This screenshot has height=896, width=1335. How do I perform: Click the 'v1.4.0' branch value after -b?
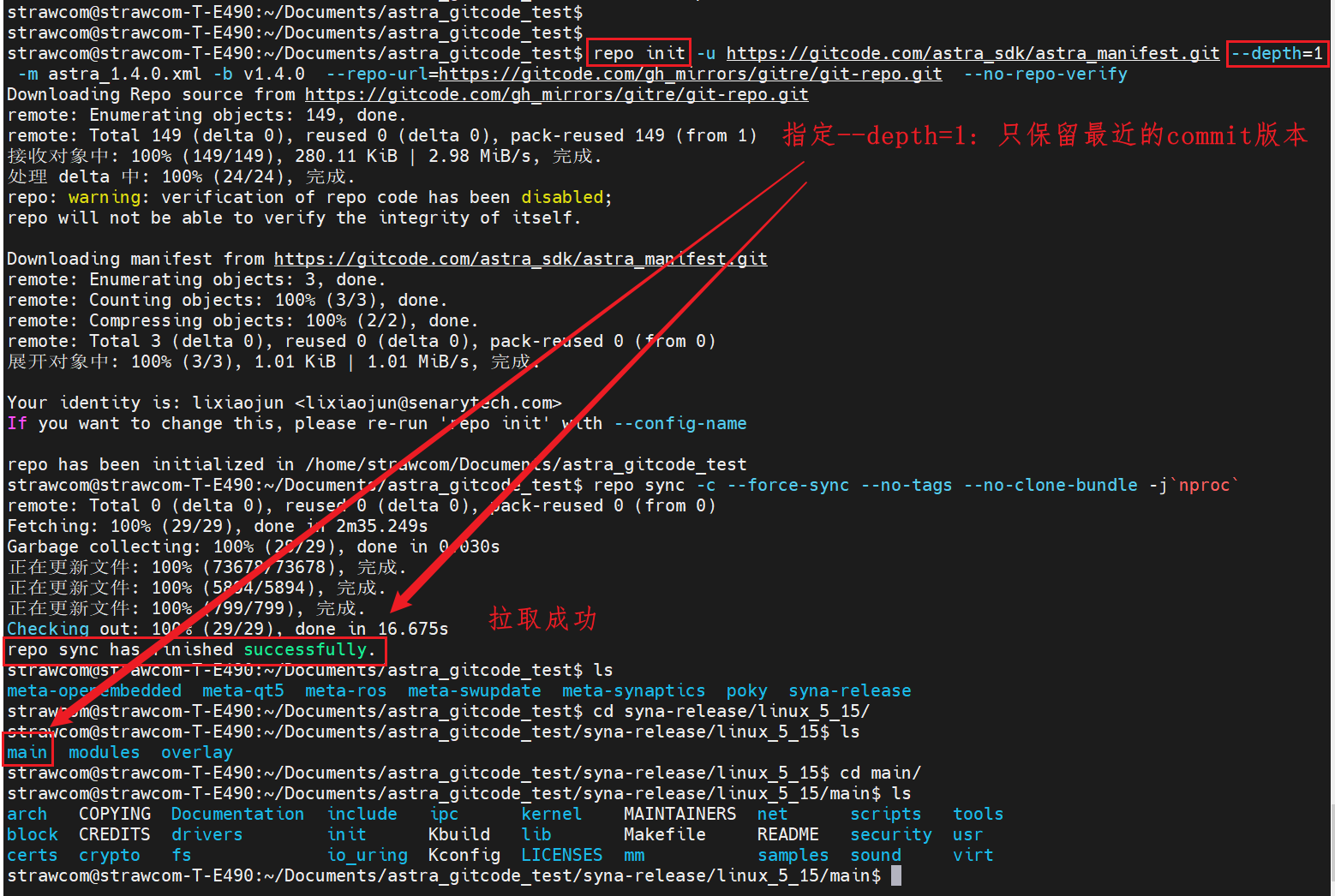(x=274, y=74)
